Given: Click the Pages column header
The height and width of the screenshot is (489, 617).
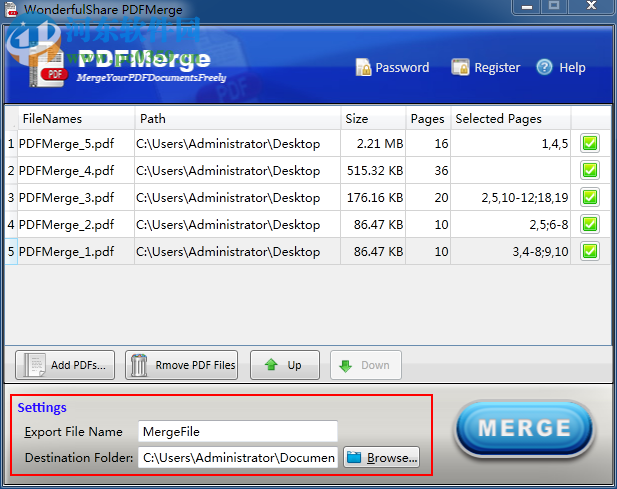Looking at the screenshot, I should 428,118.
